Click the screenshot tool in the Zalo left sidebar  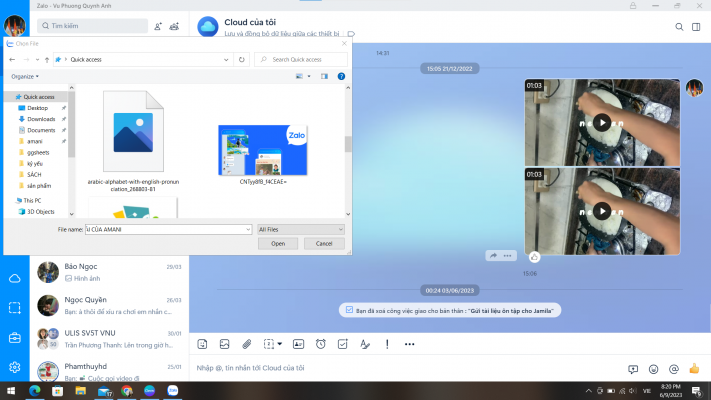click(15, 308)
